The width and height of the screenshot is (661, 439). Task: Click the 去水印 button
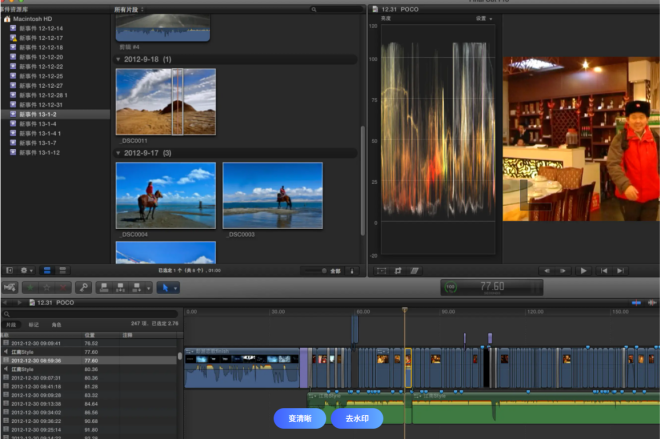pyautogui.click(x=357, y=418)
